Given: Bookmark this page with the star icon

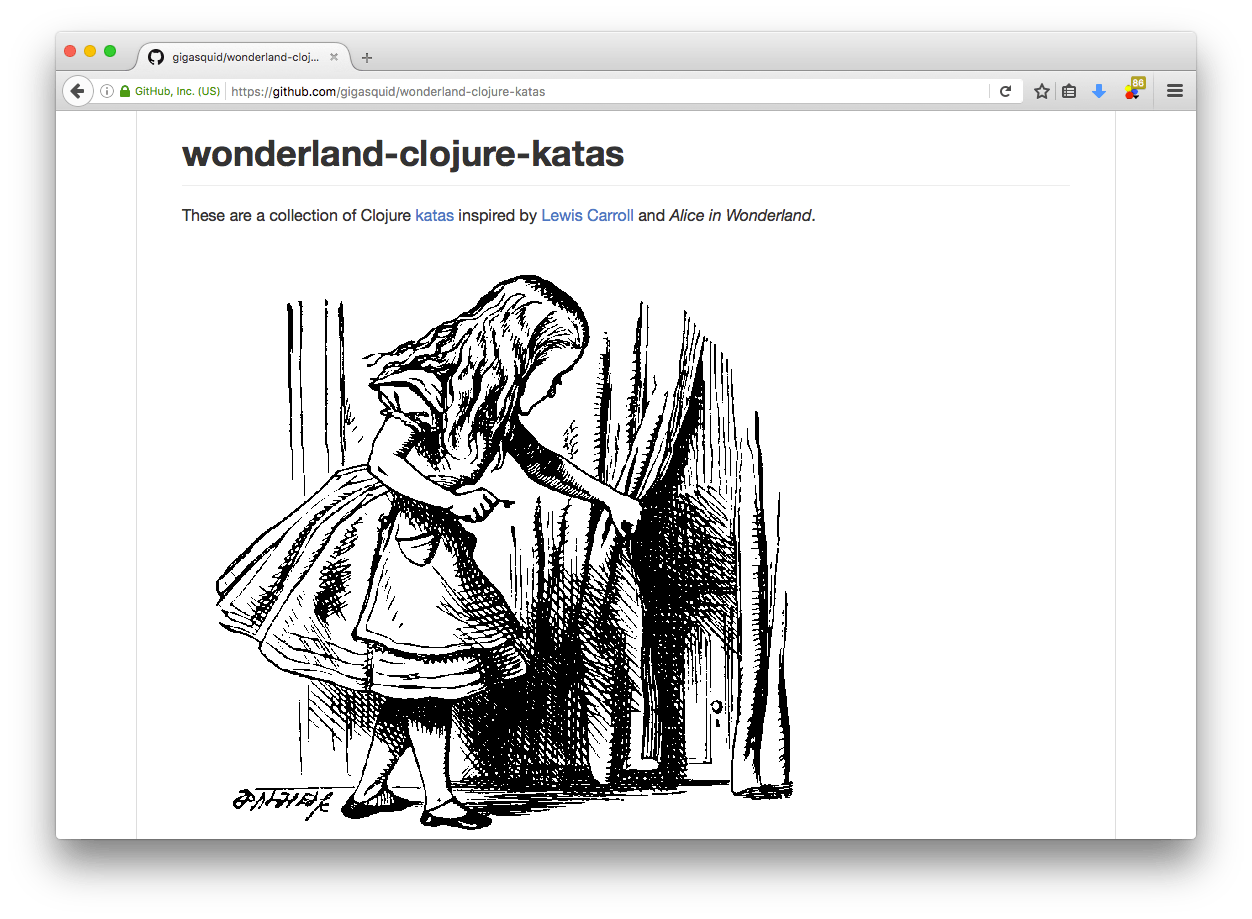Looking at the screenshot, I should pos(1042,91).
